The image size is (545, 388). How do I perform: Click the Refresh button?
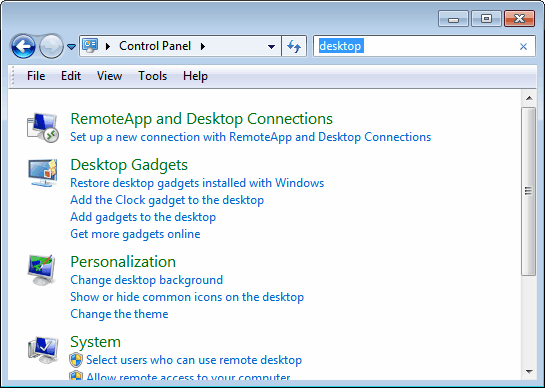(294, 46)
